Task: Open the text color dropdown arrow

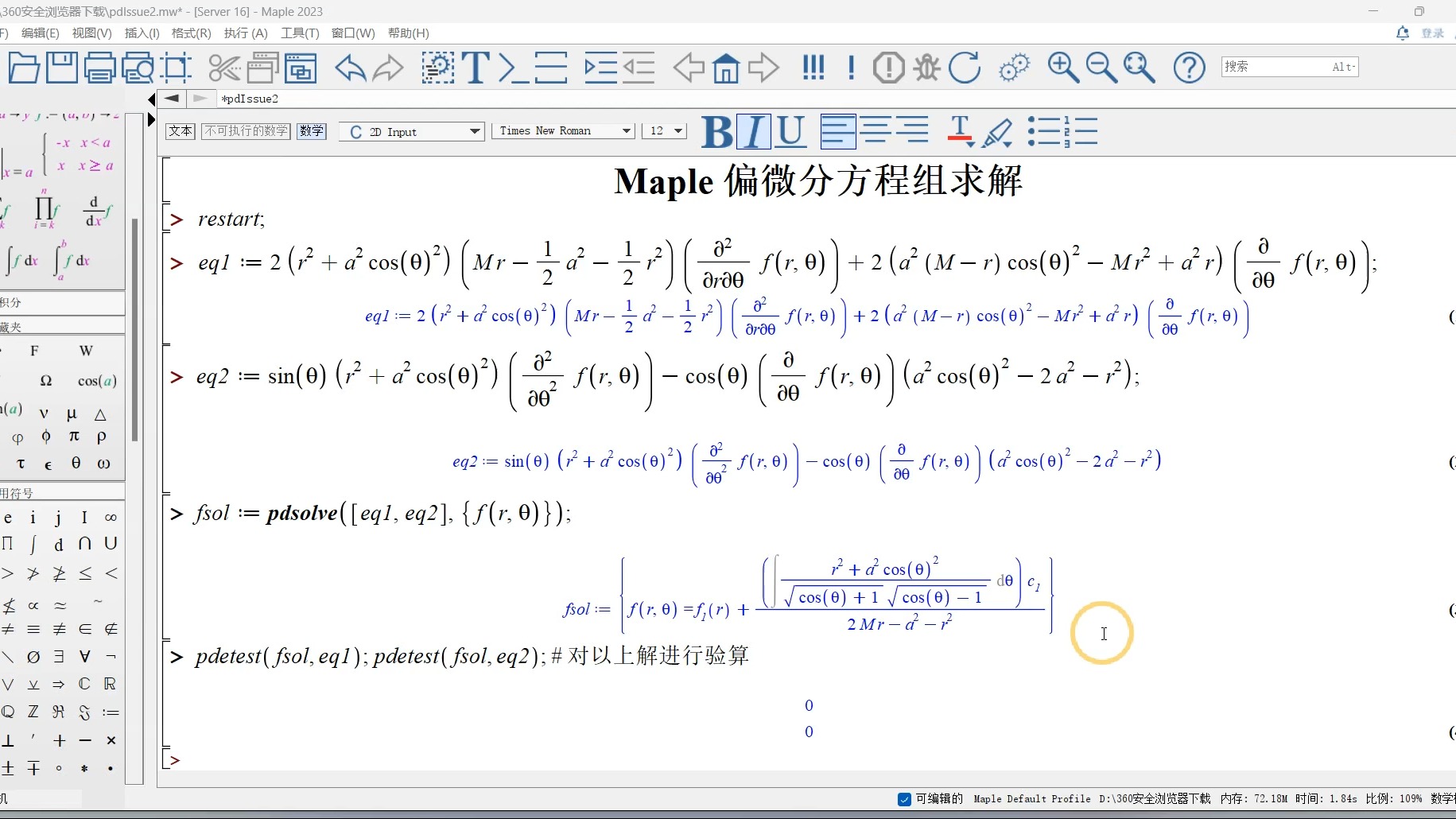Action: tap(971, 144)
